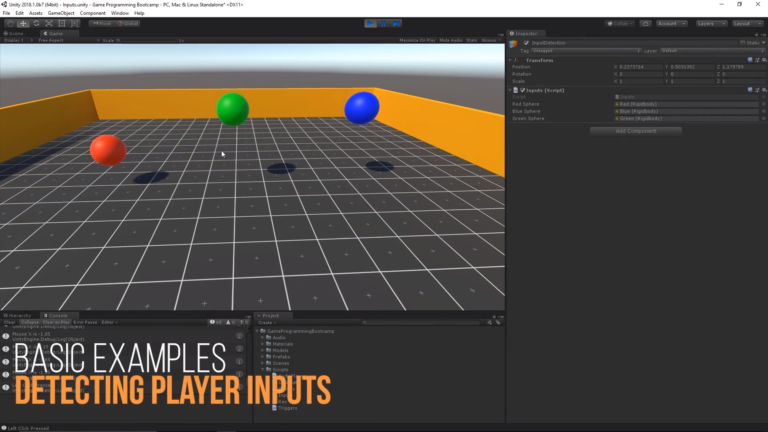This screenshot has height=432, width=768.
Task: Toggle Clear on Play in Console
Action: pos(56,322)
